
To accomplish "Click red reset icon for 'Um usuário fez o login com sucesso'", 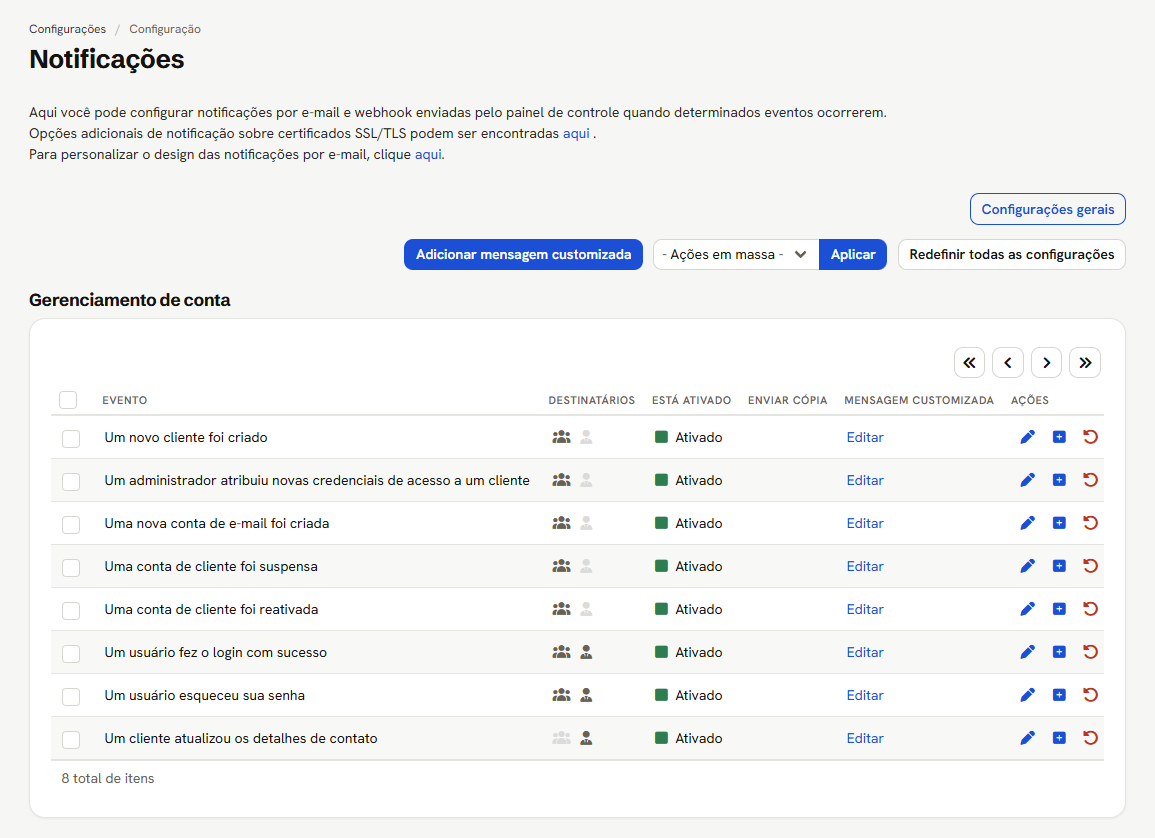I will (x=1090, y=652).
